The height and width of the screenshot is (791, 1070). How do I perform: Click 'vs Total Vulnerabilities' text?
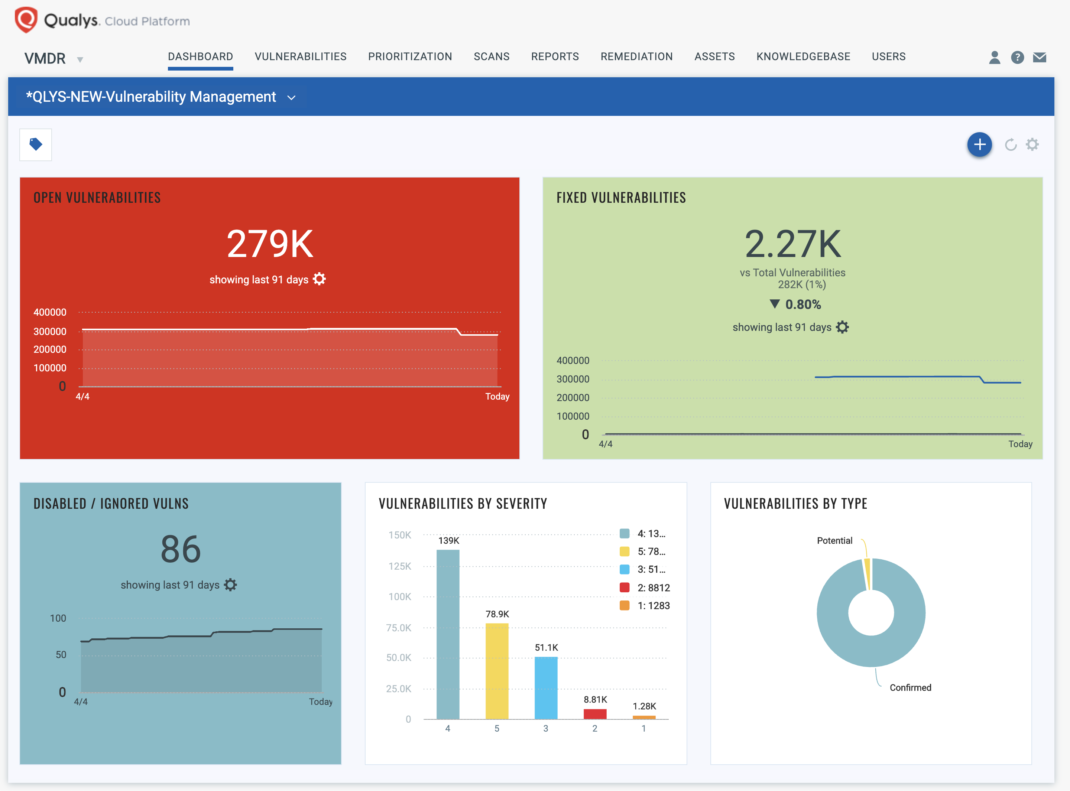(792, 272)
